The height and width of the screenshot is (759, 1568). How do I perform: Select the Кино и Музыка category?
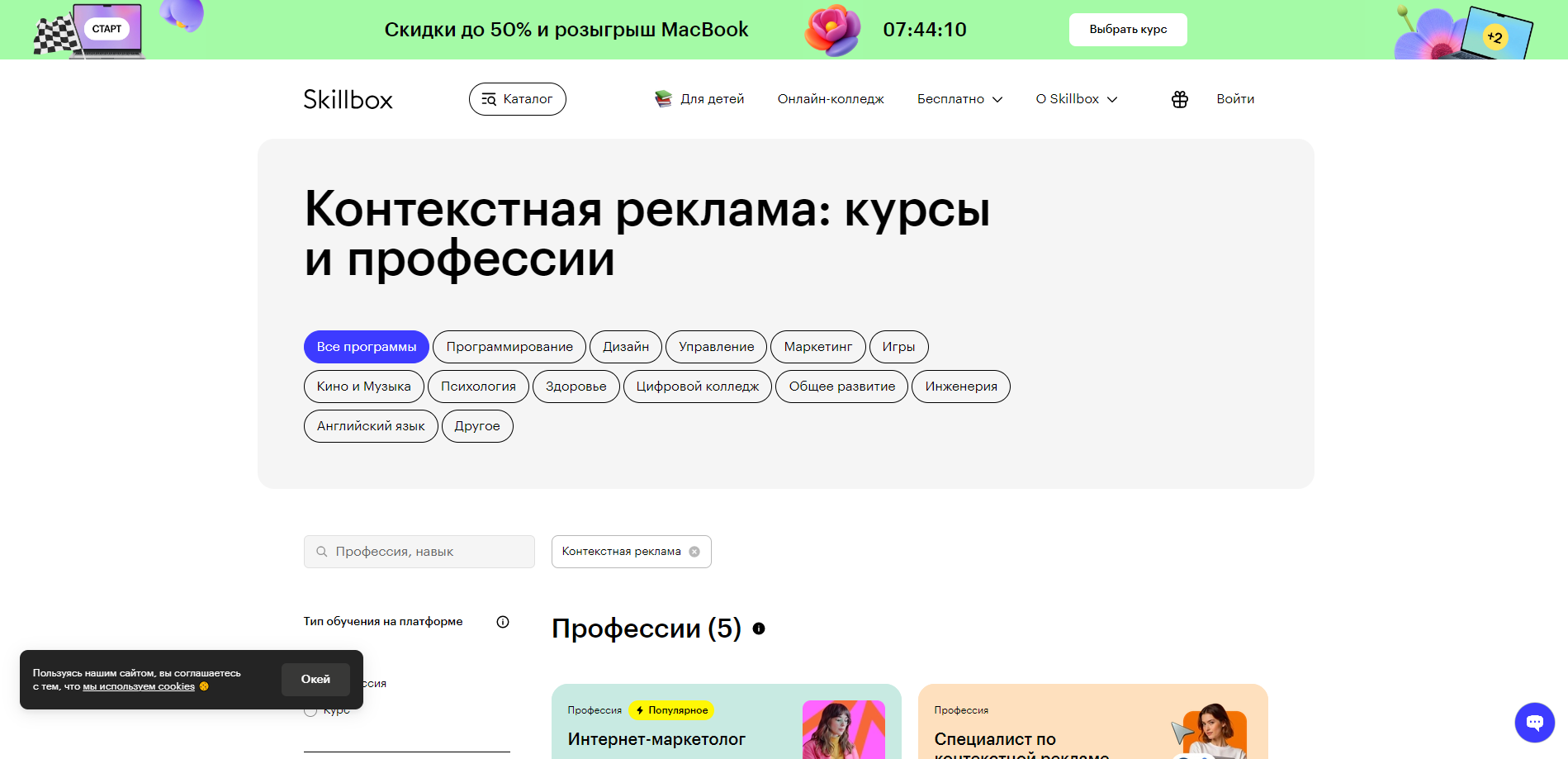coord(363,387)
